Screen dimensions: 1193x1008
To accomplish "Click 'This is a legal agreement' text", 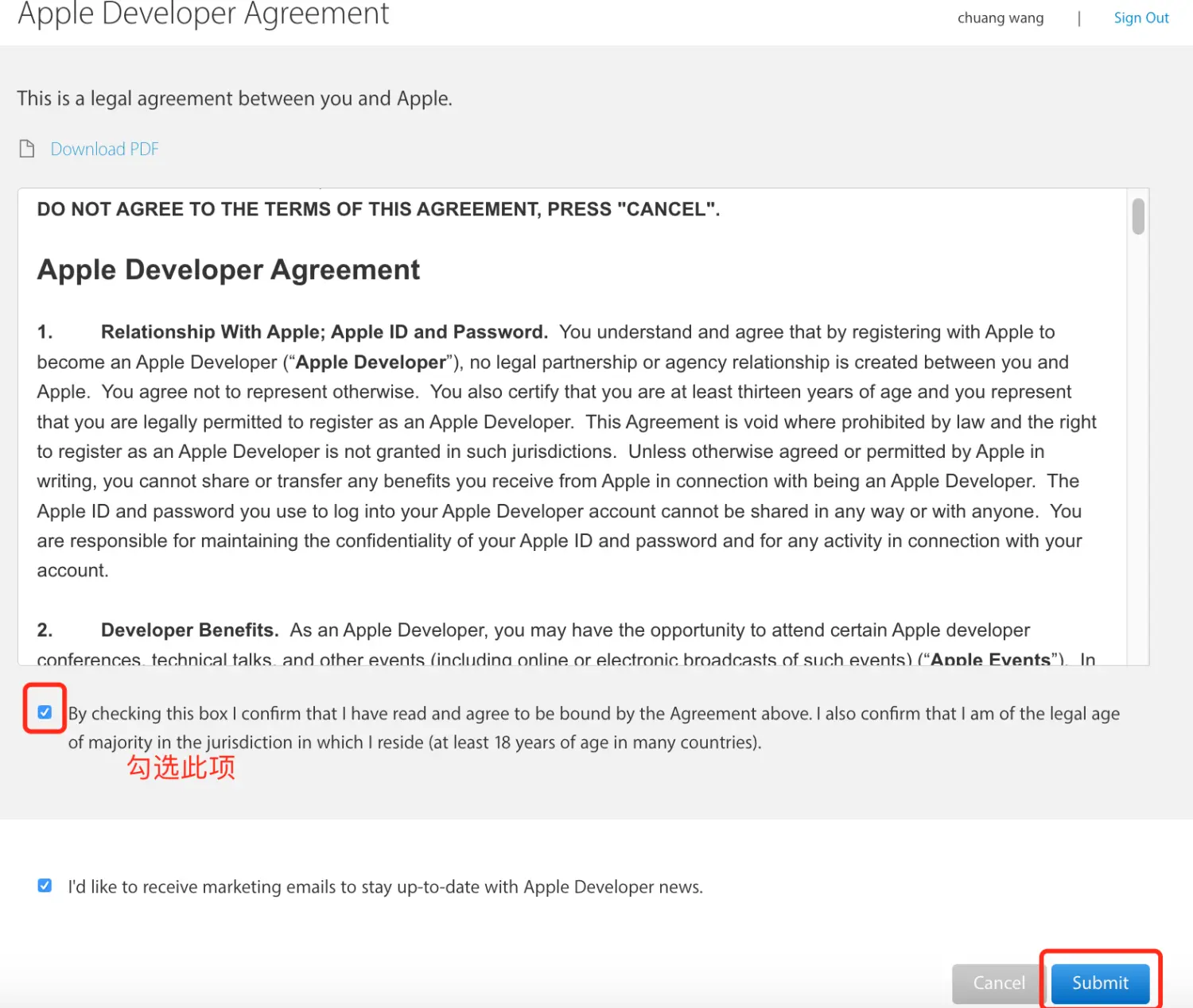I will coord(235,99).
